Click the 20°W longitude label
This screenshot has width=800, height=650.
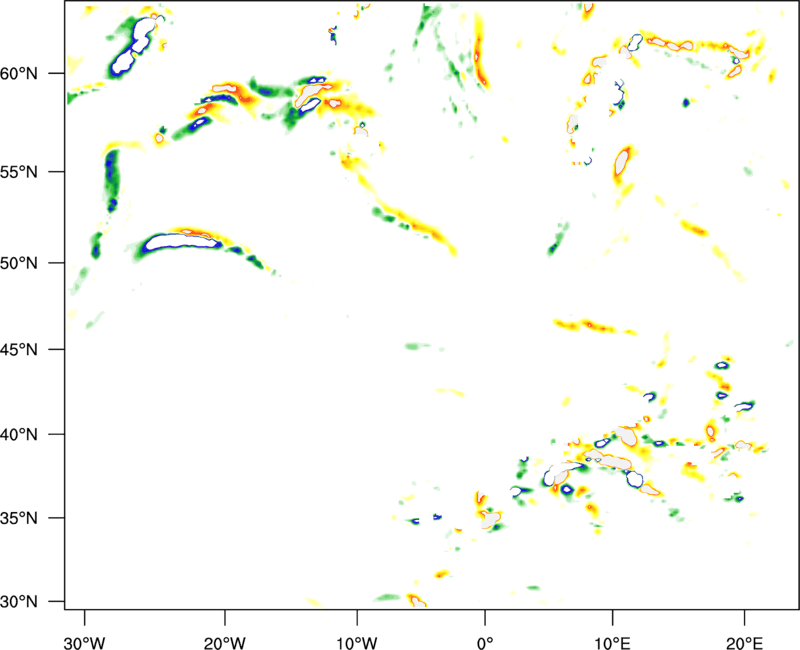[x=224, y=643]
